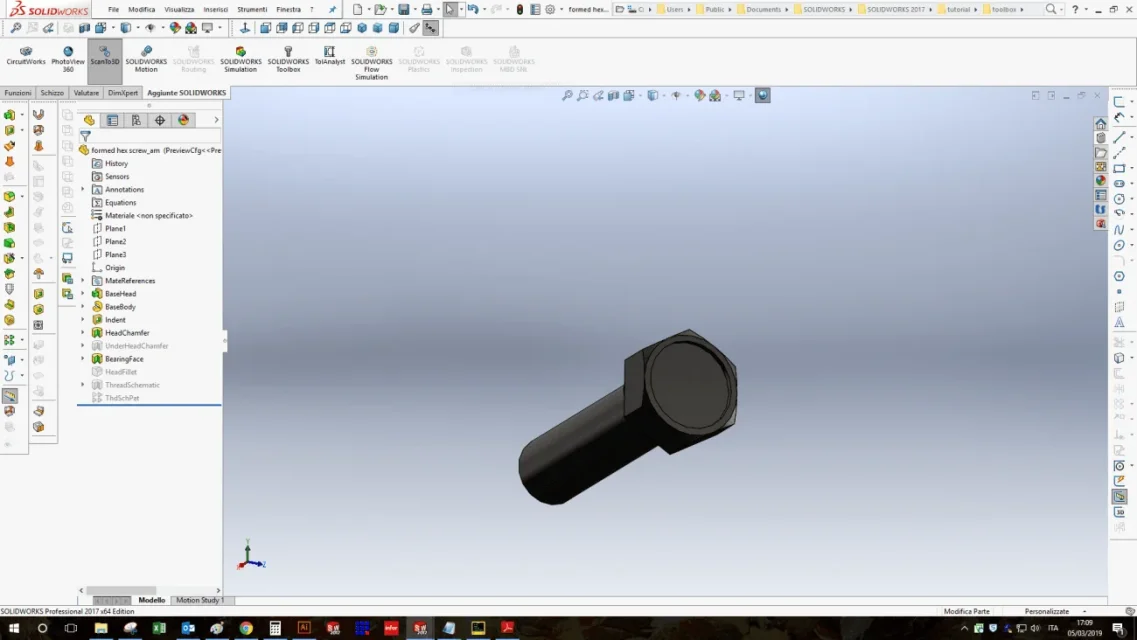
Task: Launch PhotoView 360 add-in
Action: 67,59
